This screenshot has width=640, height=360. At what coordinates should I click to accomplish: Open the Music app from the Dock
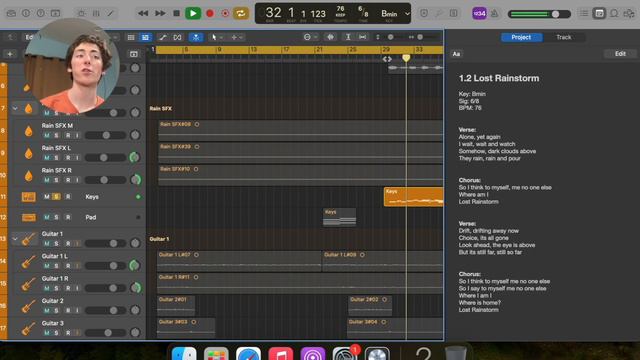[280, 353]
